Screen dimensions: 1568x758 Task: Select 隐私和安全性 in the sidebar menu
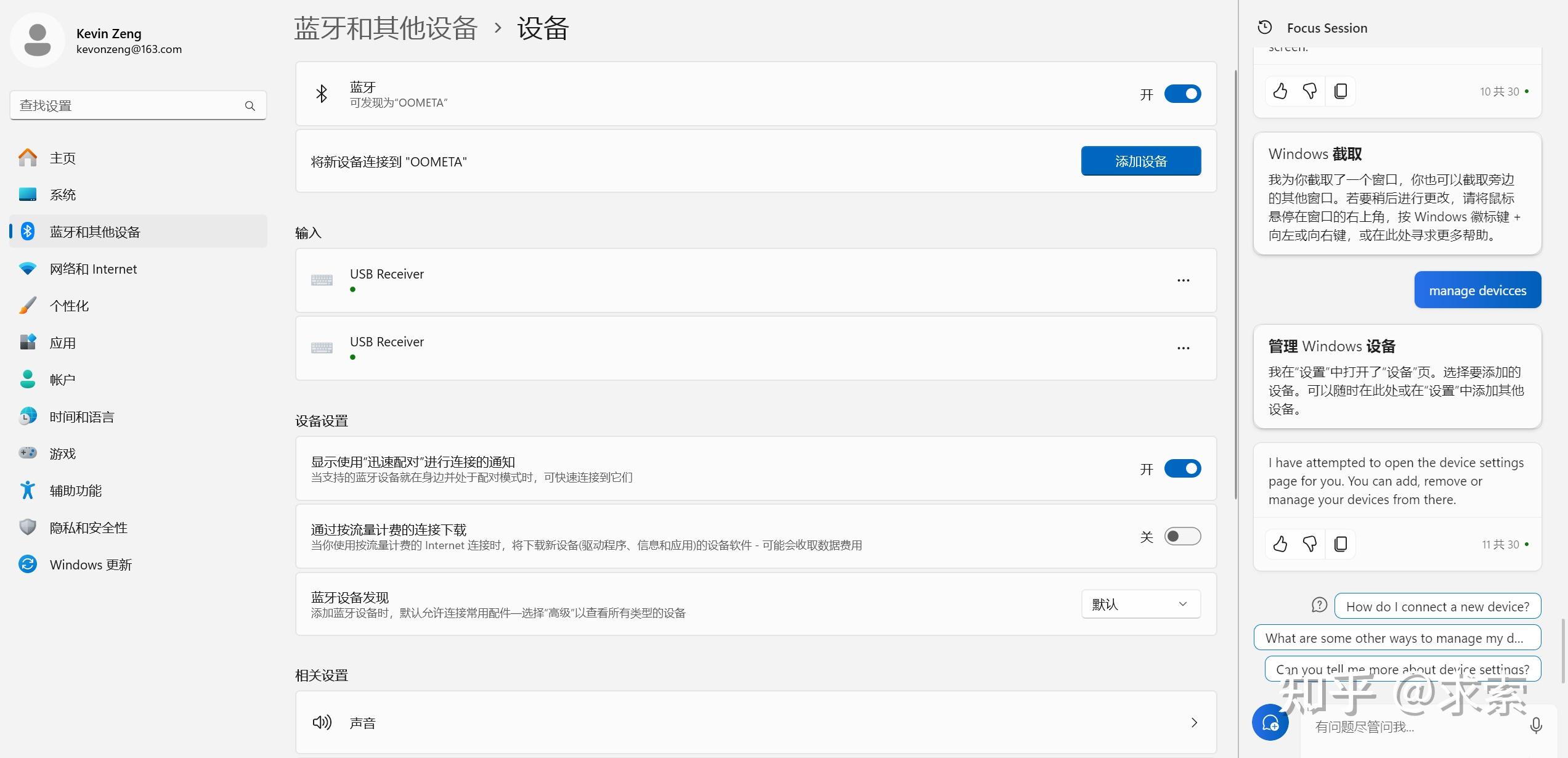(x=88, y=527)
